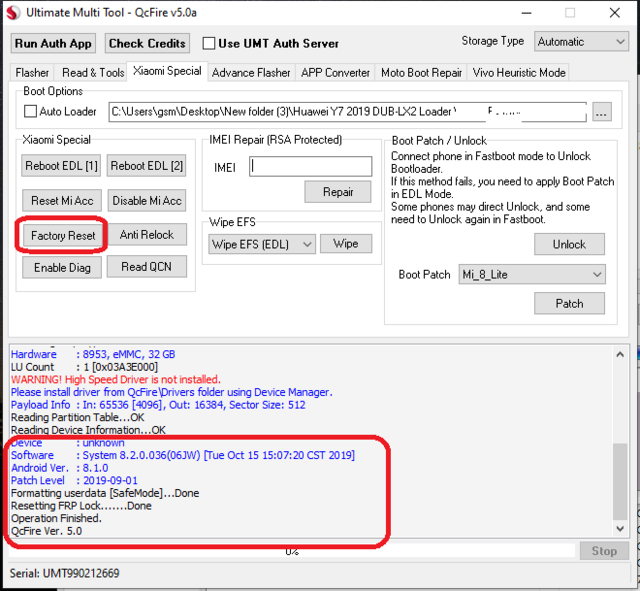The height and width of the screenshot is (591, 640).
Task: Enable Use UMT Auth Server checkbox
Action: [x=209, y=43]
